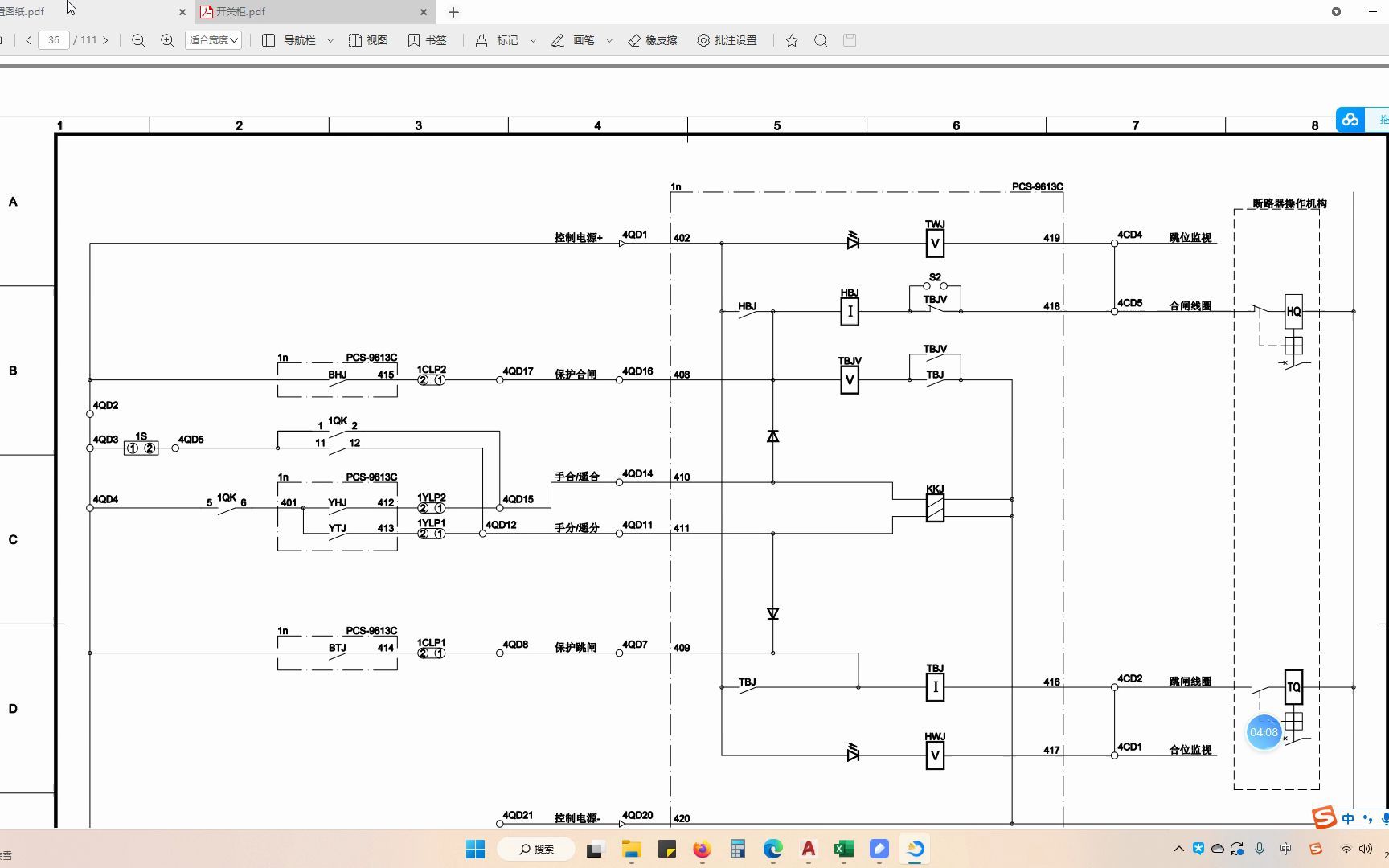Screen dimensions: 1389x868
Task: Open the volume speaker tray icon
Action: point(1366,849)
